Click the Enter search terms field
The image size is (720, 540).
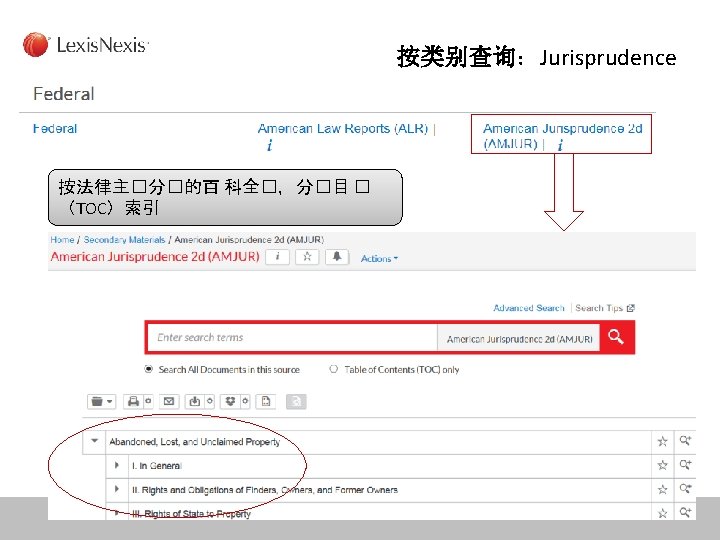click(292, 338)
